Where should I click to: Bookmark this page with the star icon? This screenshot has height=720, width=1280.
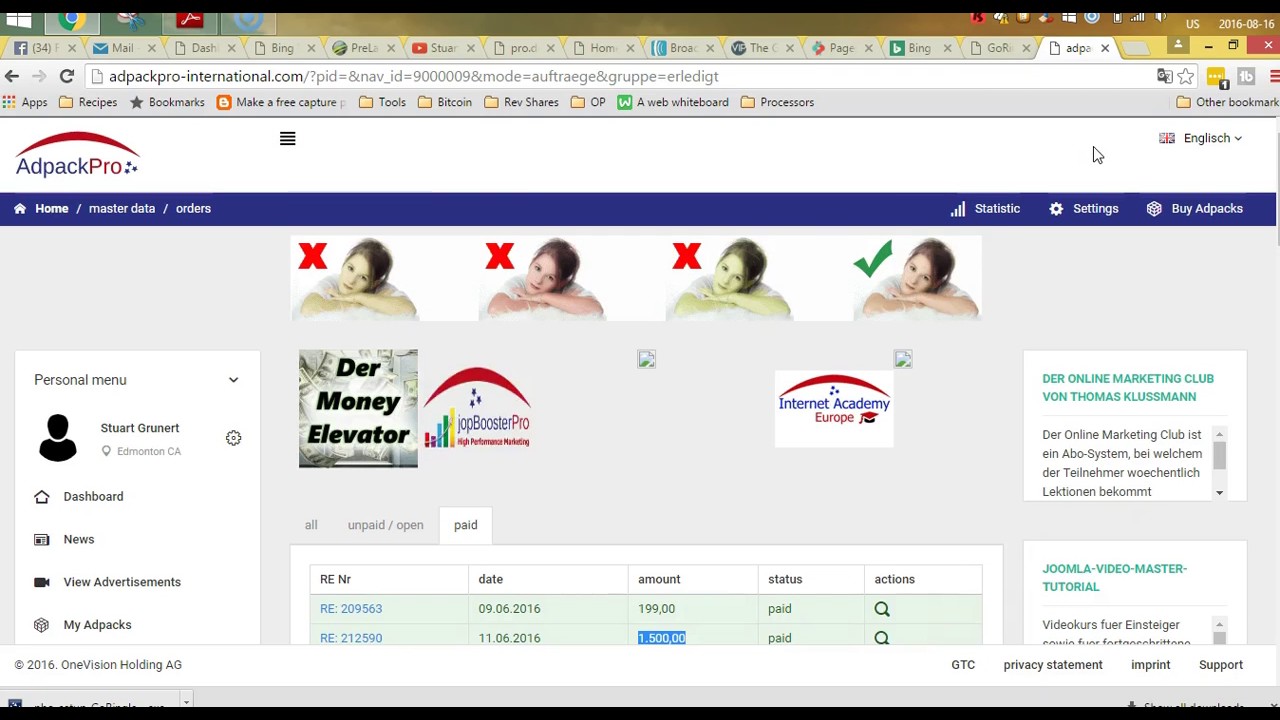(x=1186, y=76)
